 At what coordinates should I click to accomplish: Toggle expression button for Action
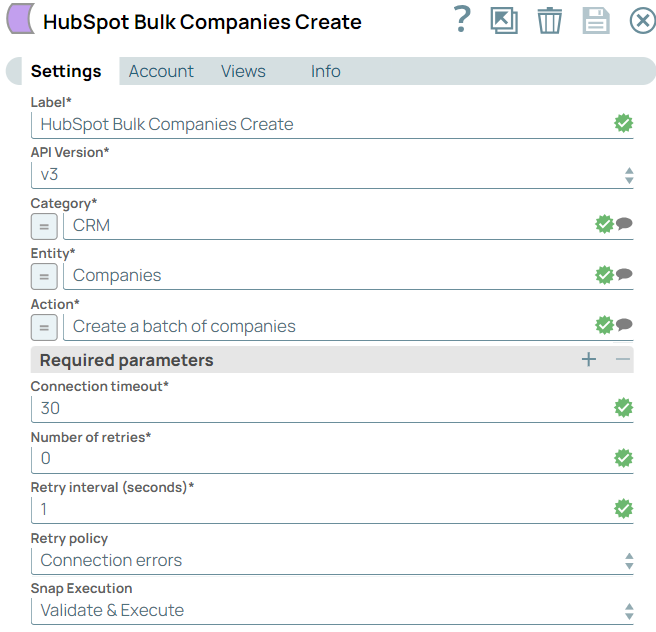coord(44,327)
